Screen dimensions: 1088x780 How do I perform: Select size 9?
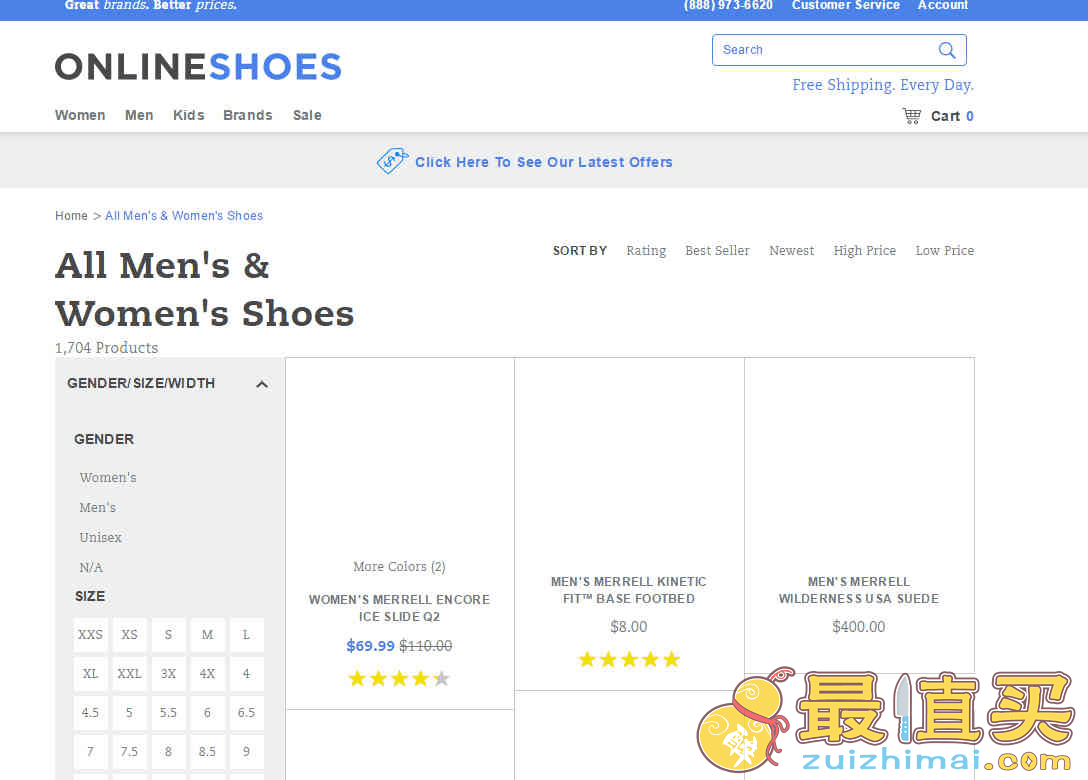click(246, 751)
